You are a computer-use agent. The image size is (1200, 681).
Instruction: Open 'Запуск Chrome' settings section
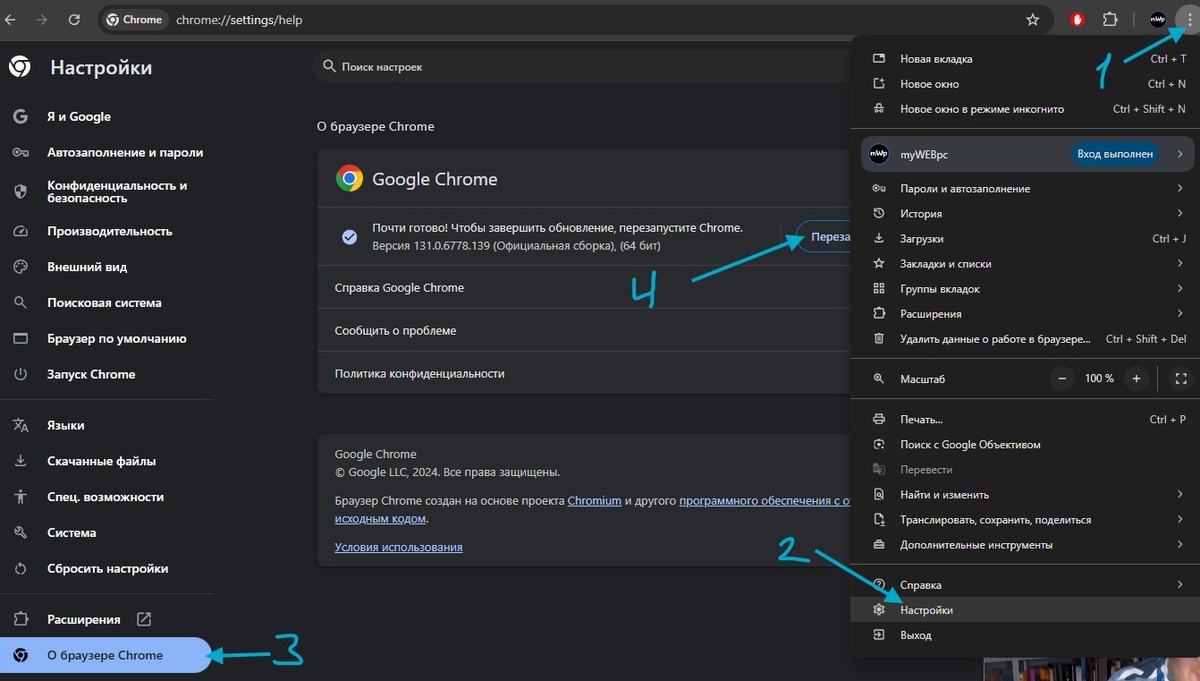(106, 375)
